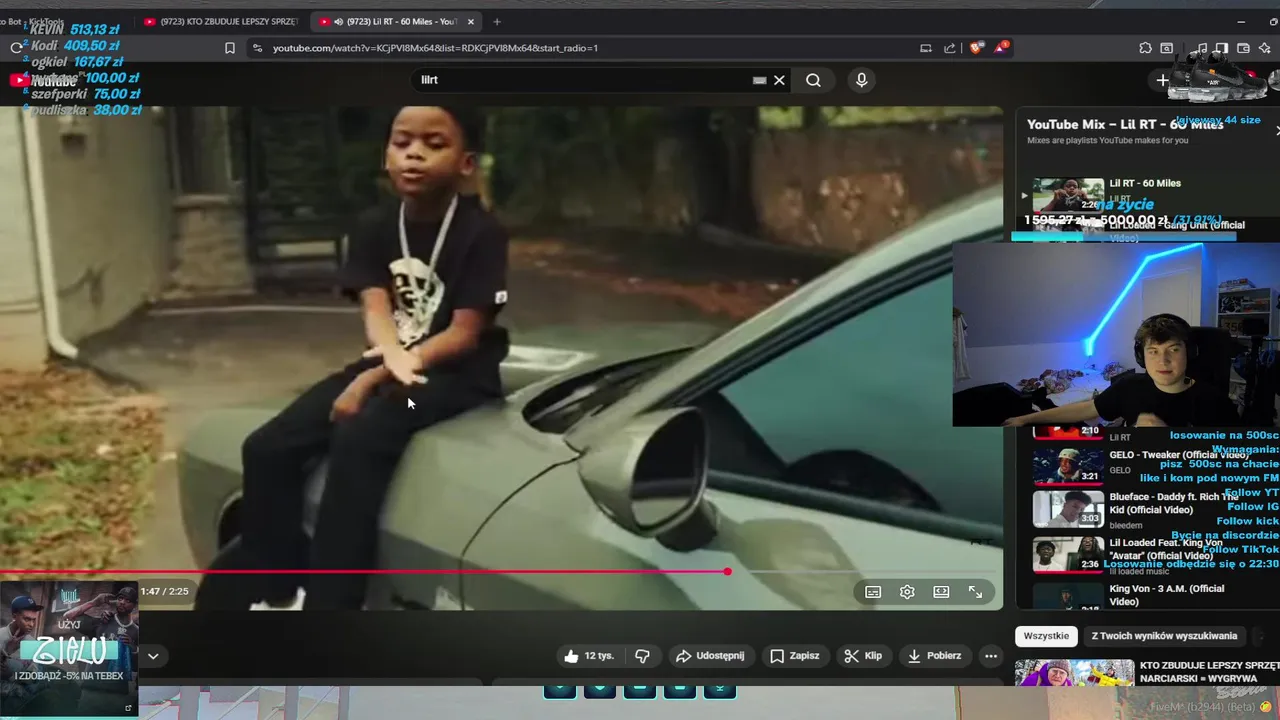
Task: Click the YouTube Mix playlist title
Action: pyautogui.click(x=1125, y=124)
